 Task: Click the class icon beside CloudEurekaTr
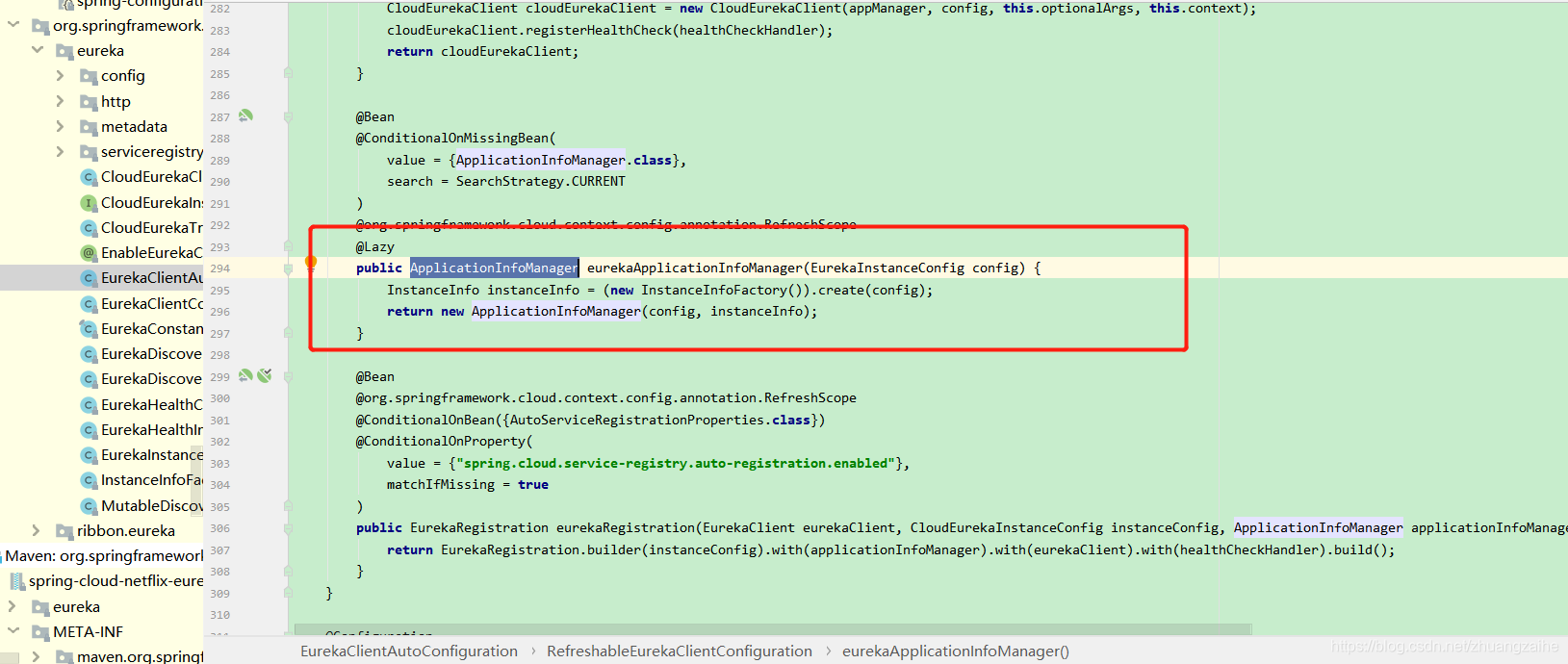(89, 228)
